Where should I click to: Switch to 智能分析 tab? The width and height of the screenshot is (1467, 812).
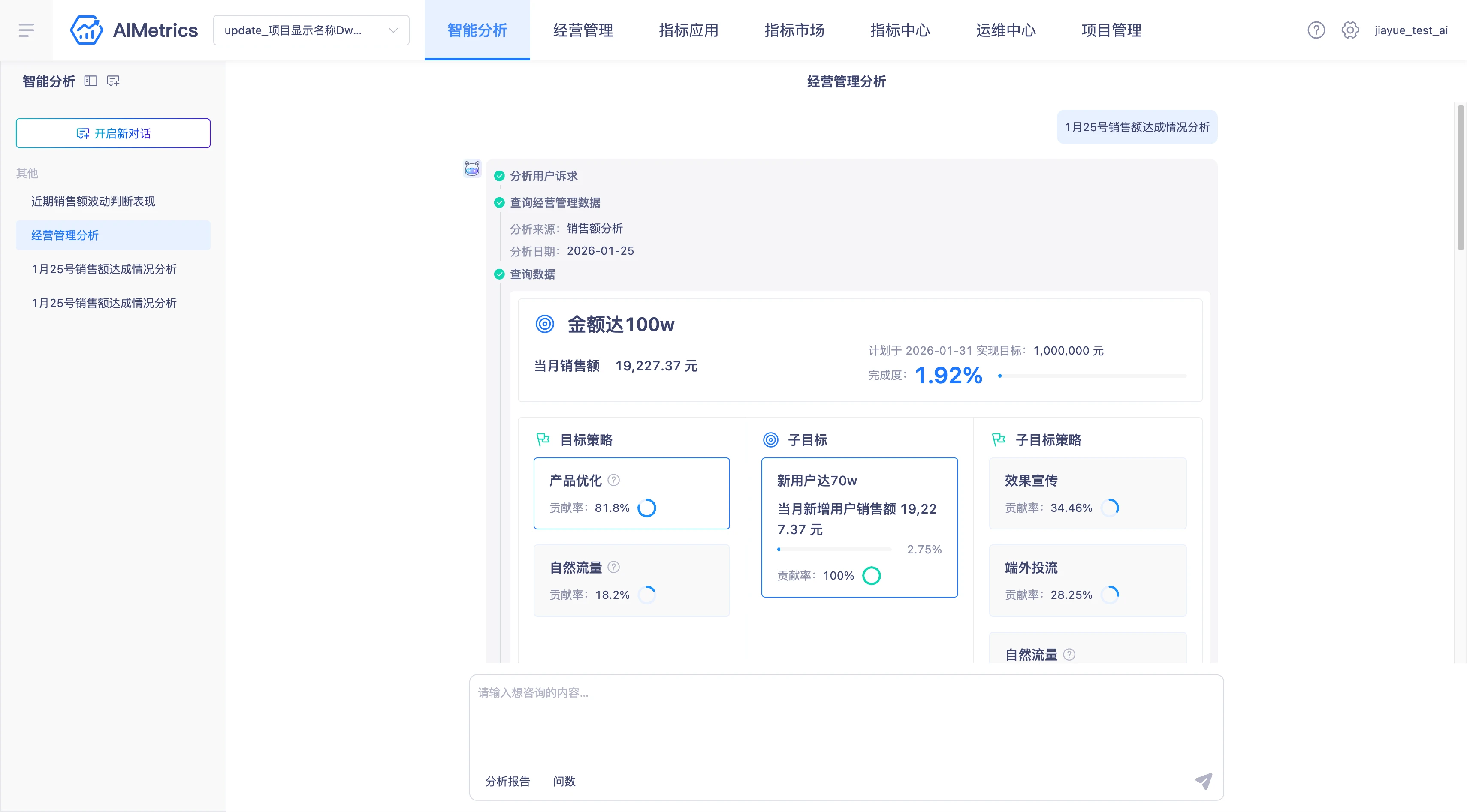point(477,30)
